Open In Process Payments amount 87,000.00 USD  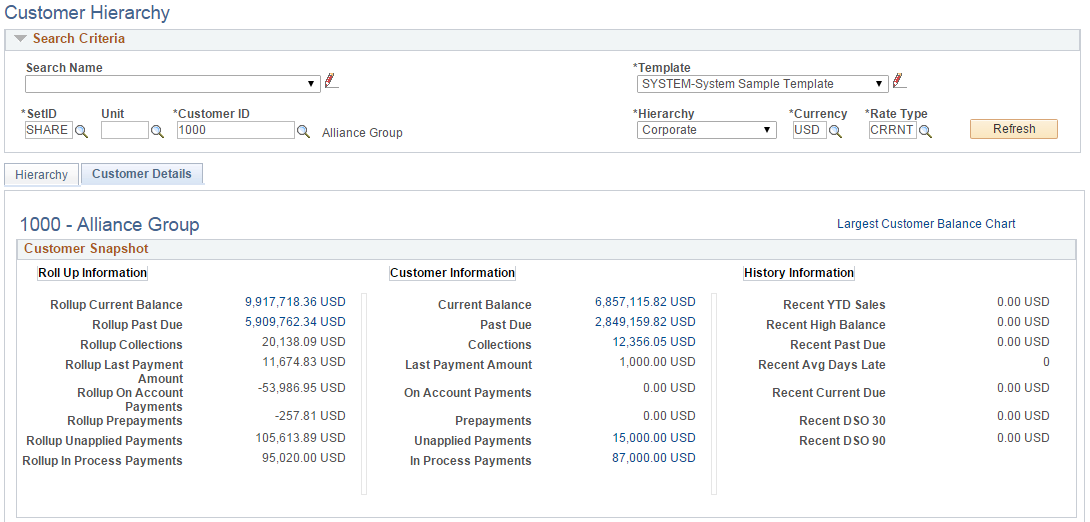coord(653,458)
